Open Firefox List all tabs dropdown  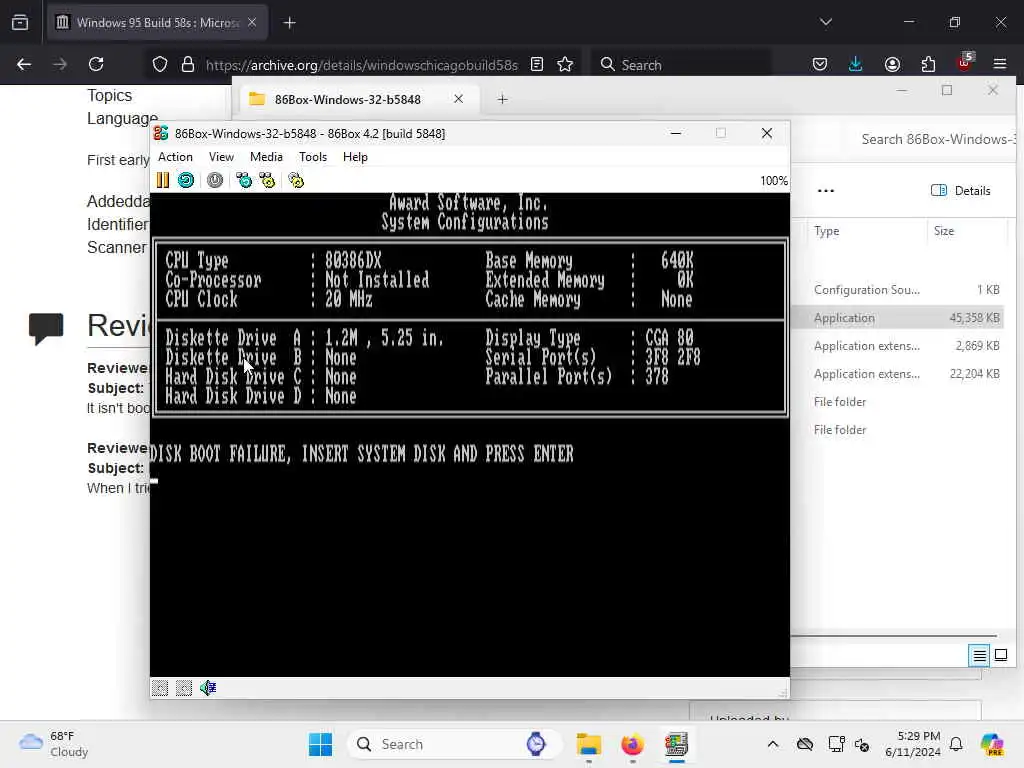point(826,22)
